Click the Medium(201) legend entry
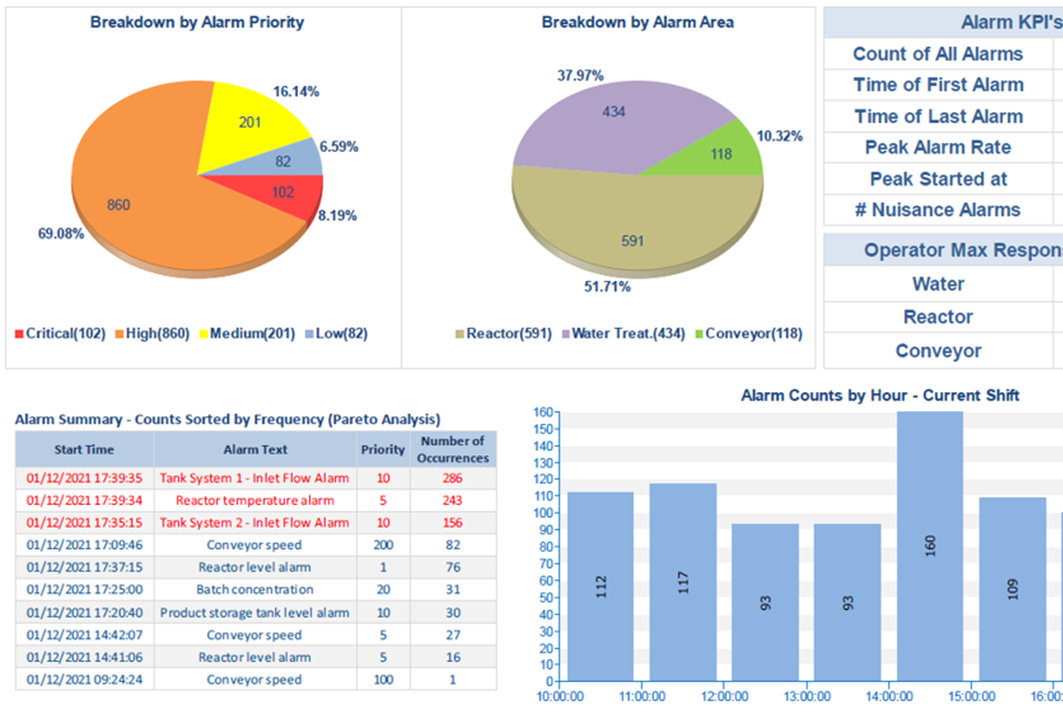 point(247,334)
